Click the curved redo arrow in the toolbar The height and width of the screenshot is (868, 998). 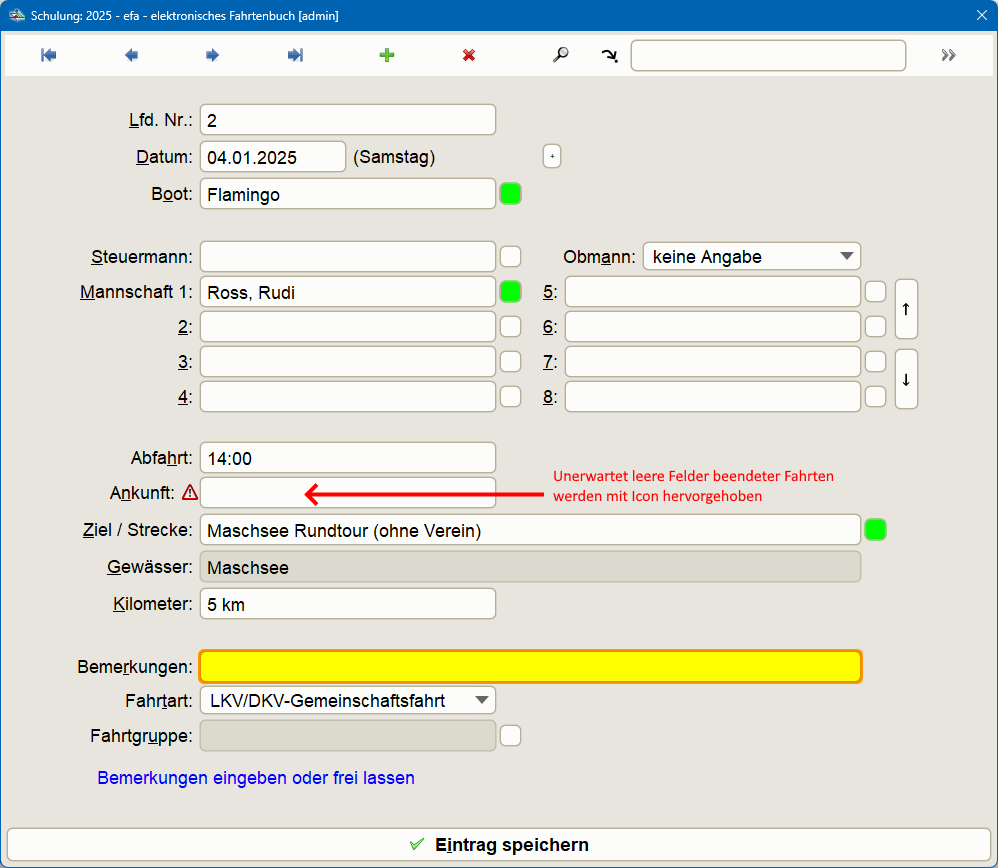pos(609,55)
